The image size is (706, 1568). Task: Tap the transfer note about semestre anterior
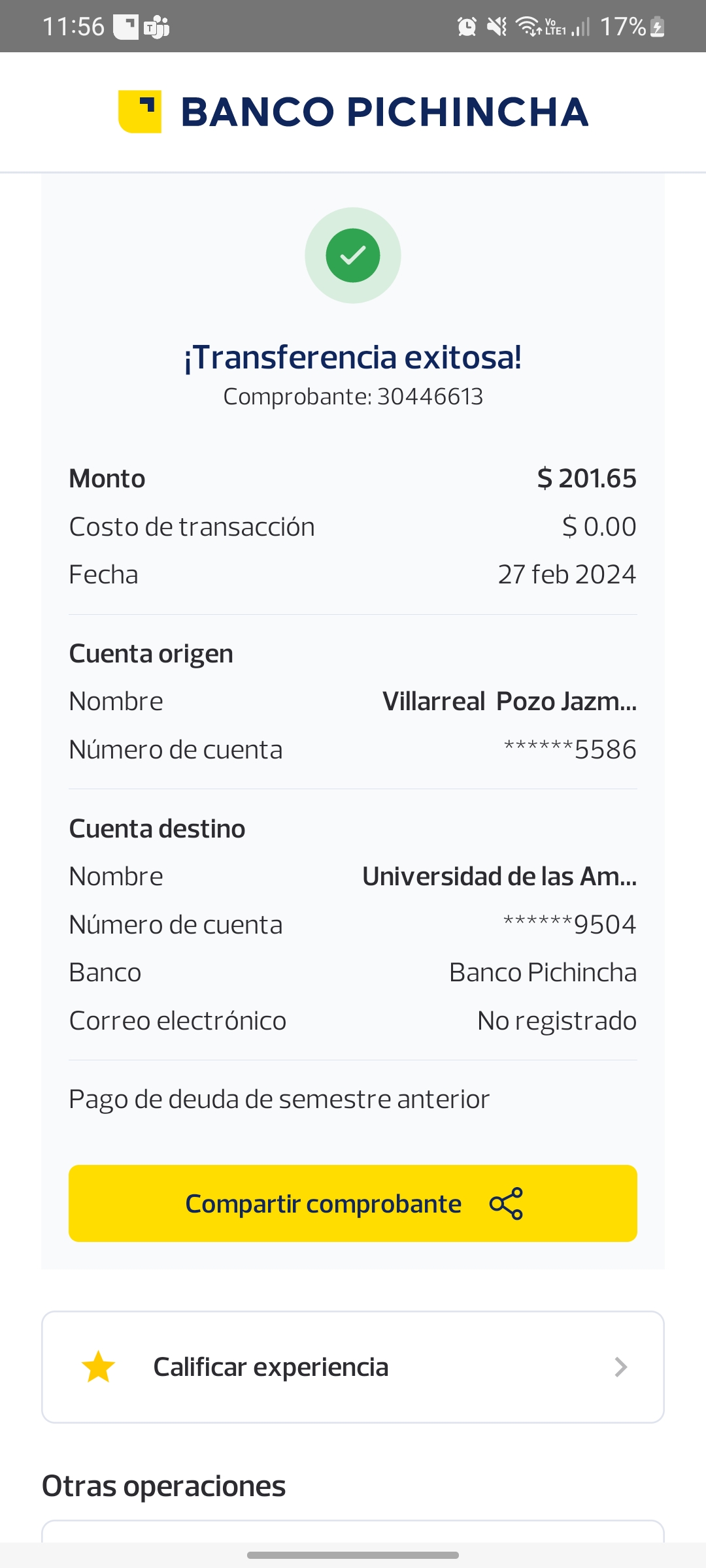pyautogui.click(x=279, y=1100)
